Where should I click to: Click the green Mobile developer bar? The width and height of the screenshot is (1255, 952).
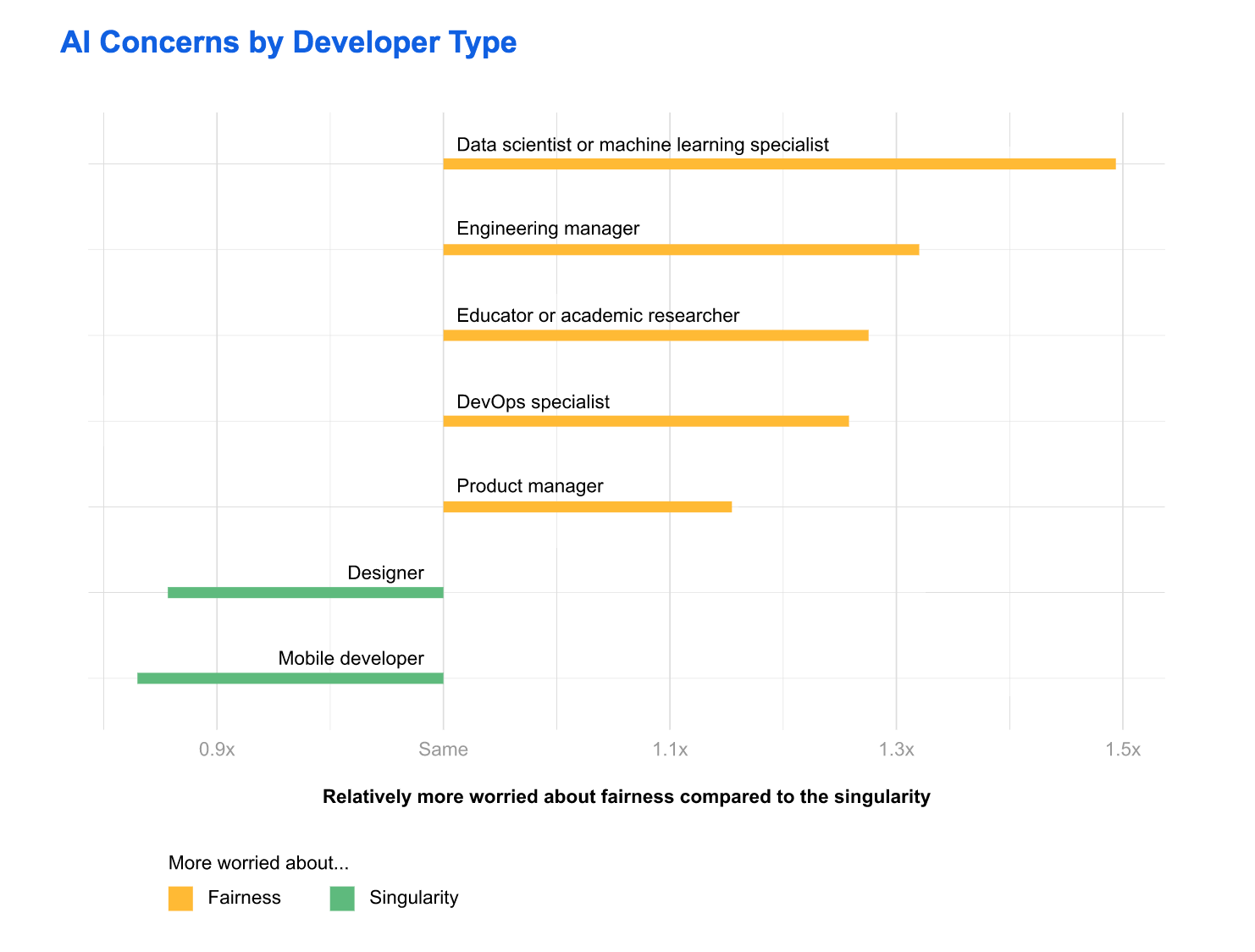pos(290,678)
